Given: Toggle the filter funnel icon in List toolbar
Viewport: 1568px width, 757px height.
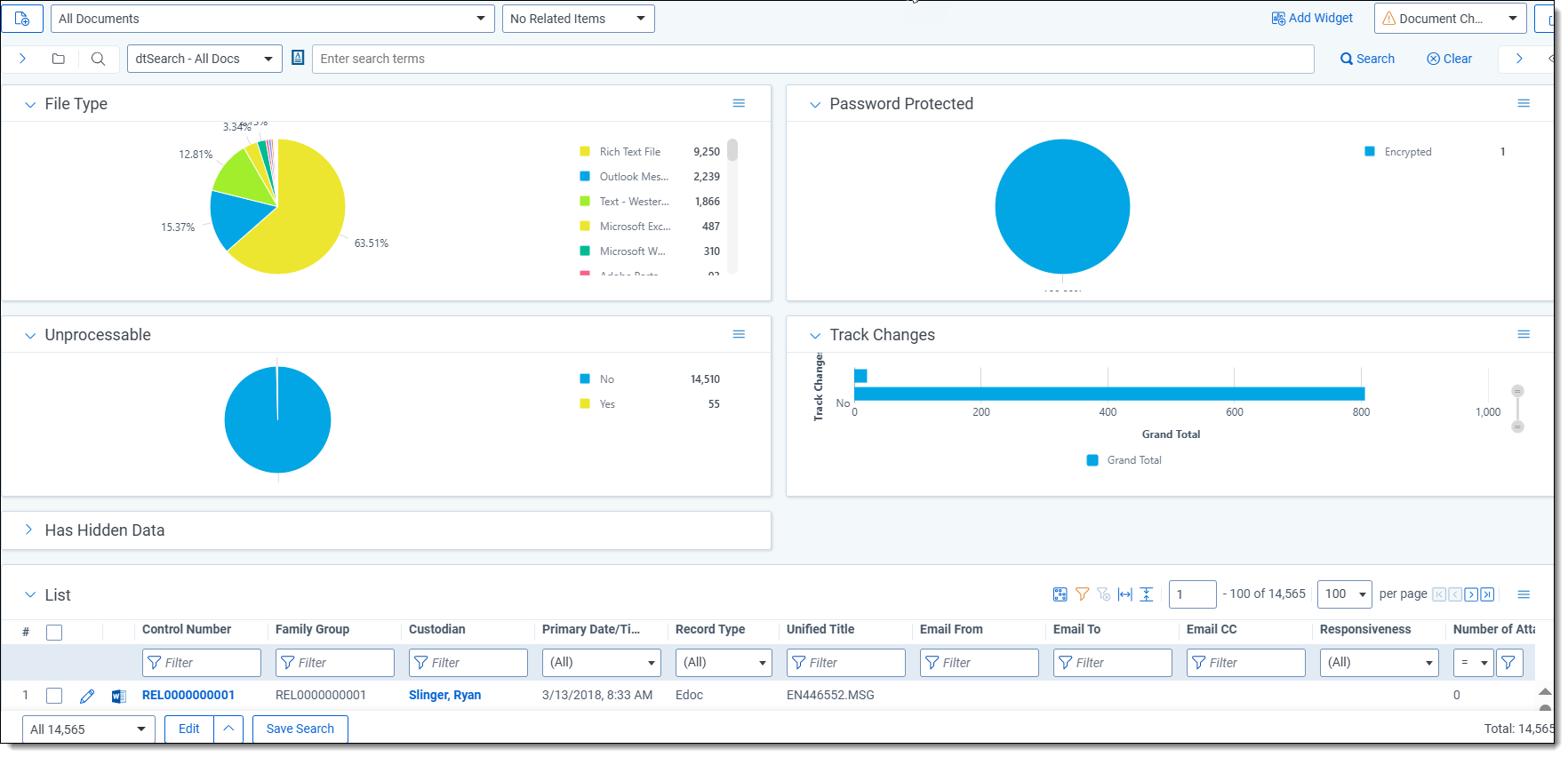Looking at the screenshot, I should (x=1082, y=594).
